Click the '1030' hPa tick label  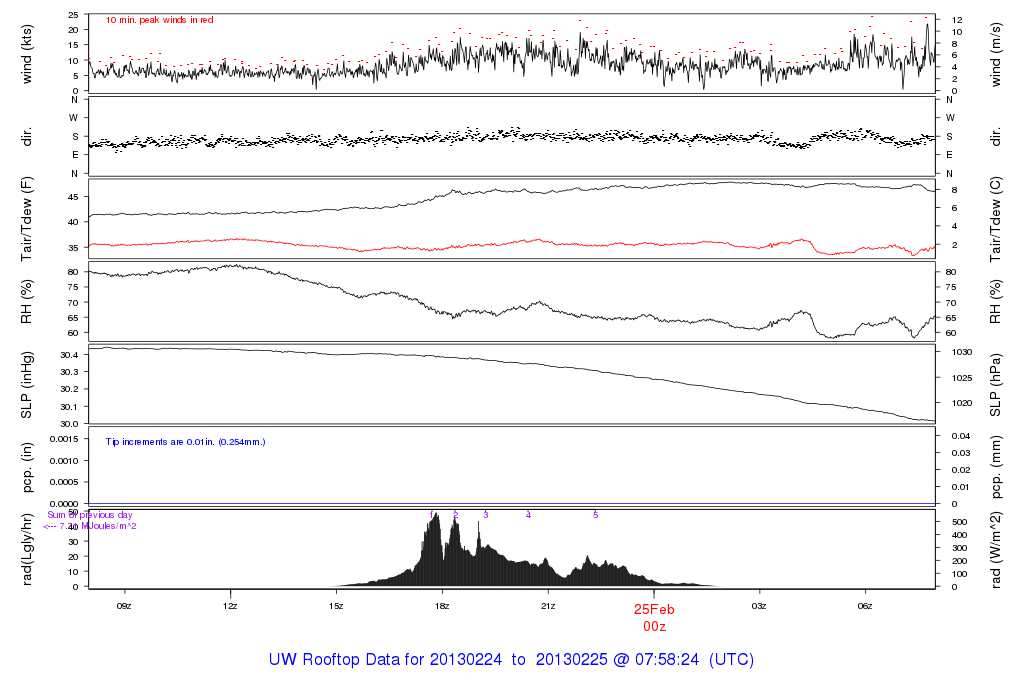coord(962,352)
